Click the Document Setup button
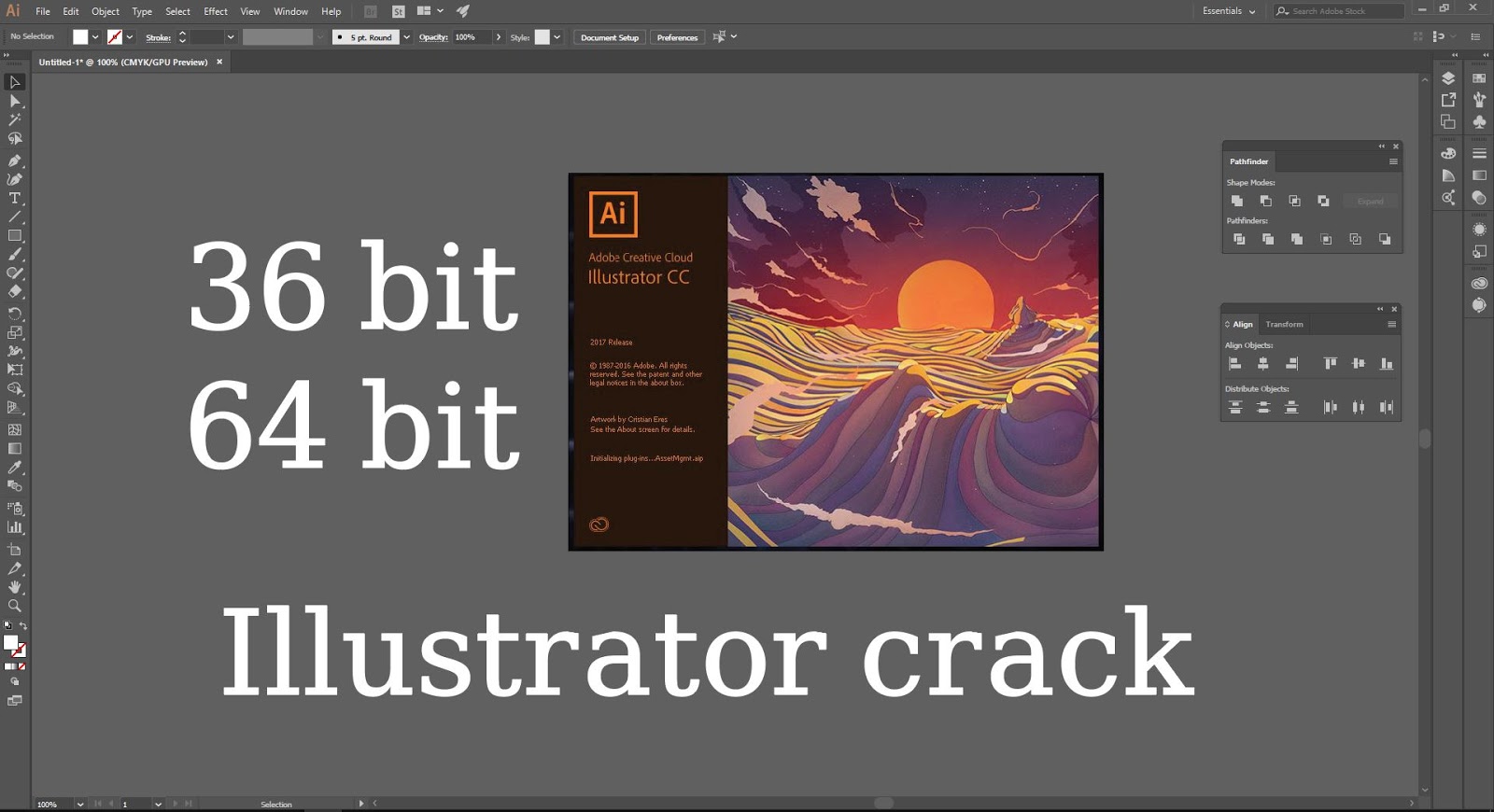The height and width of the screenshot is (812, 1494). tap(610, 37)
